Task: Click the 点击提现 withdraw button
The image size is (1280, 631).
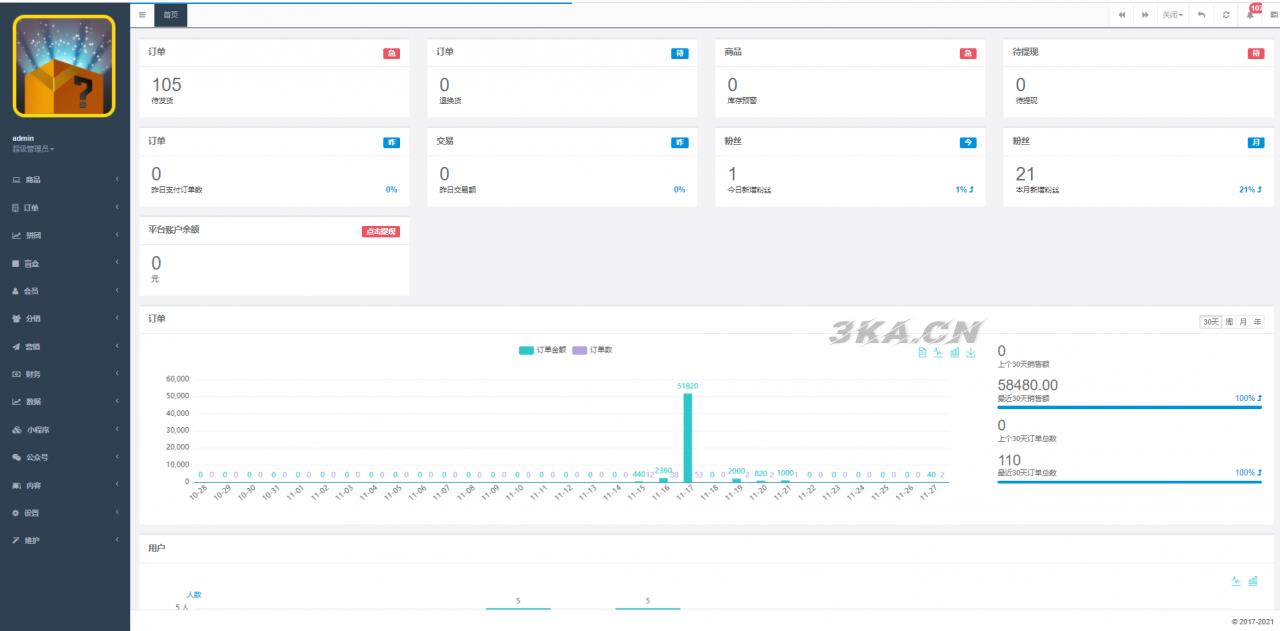Action: 380,231
